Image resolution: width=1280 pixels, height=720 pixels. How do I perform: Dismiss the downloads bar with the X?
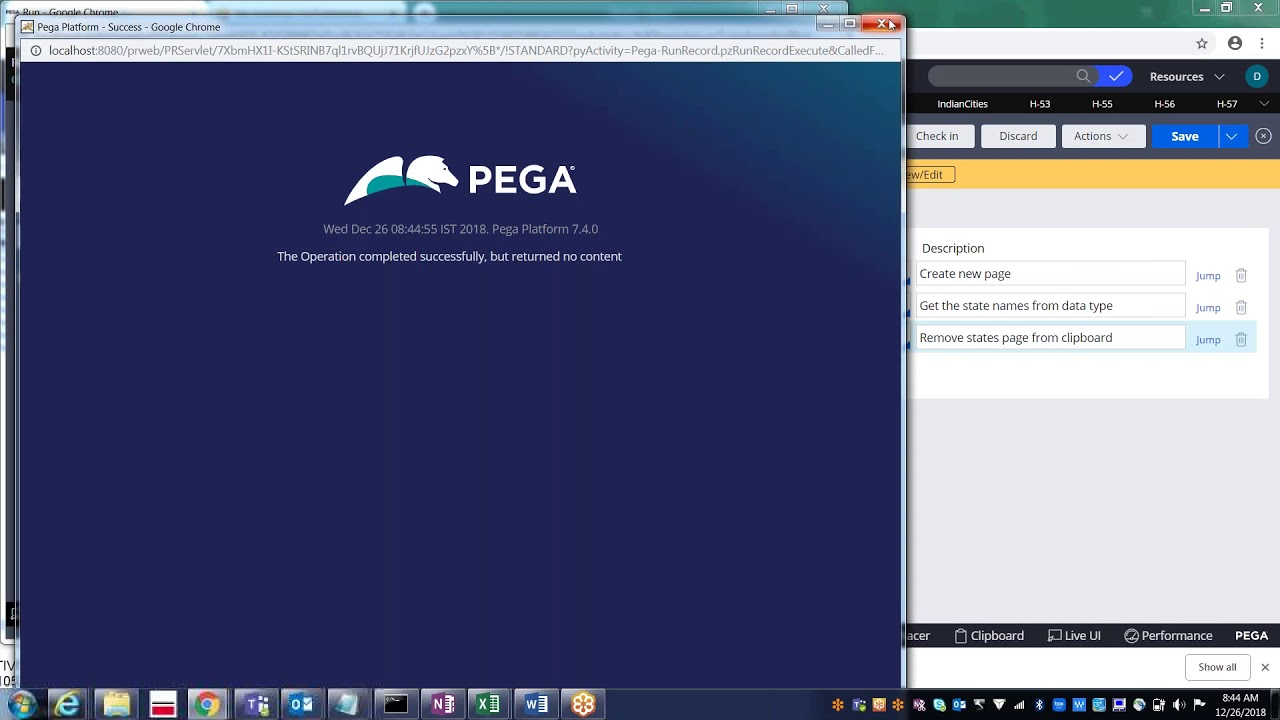[1265, 667]
